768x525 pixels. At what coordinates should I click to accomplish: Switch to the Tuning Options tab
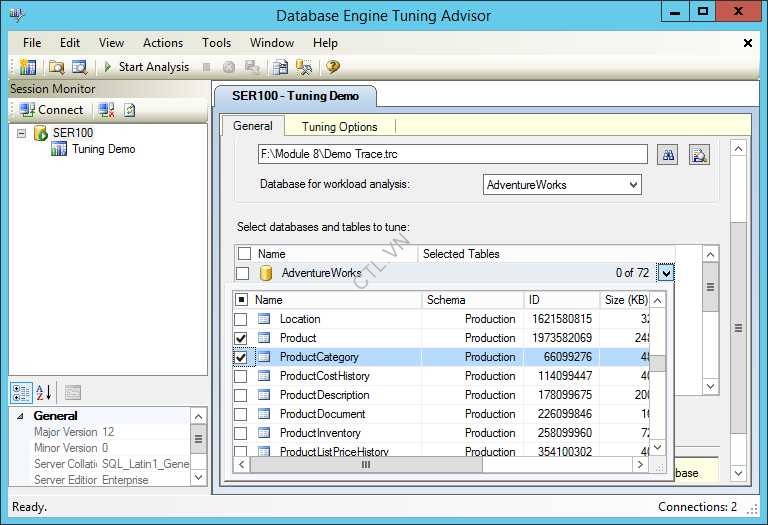(x=339, y=127)
